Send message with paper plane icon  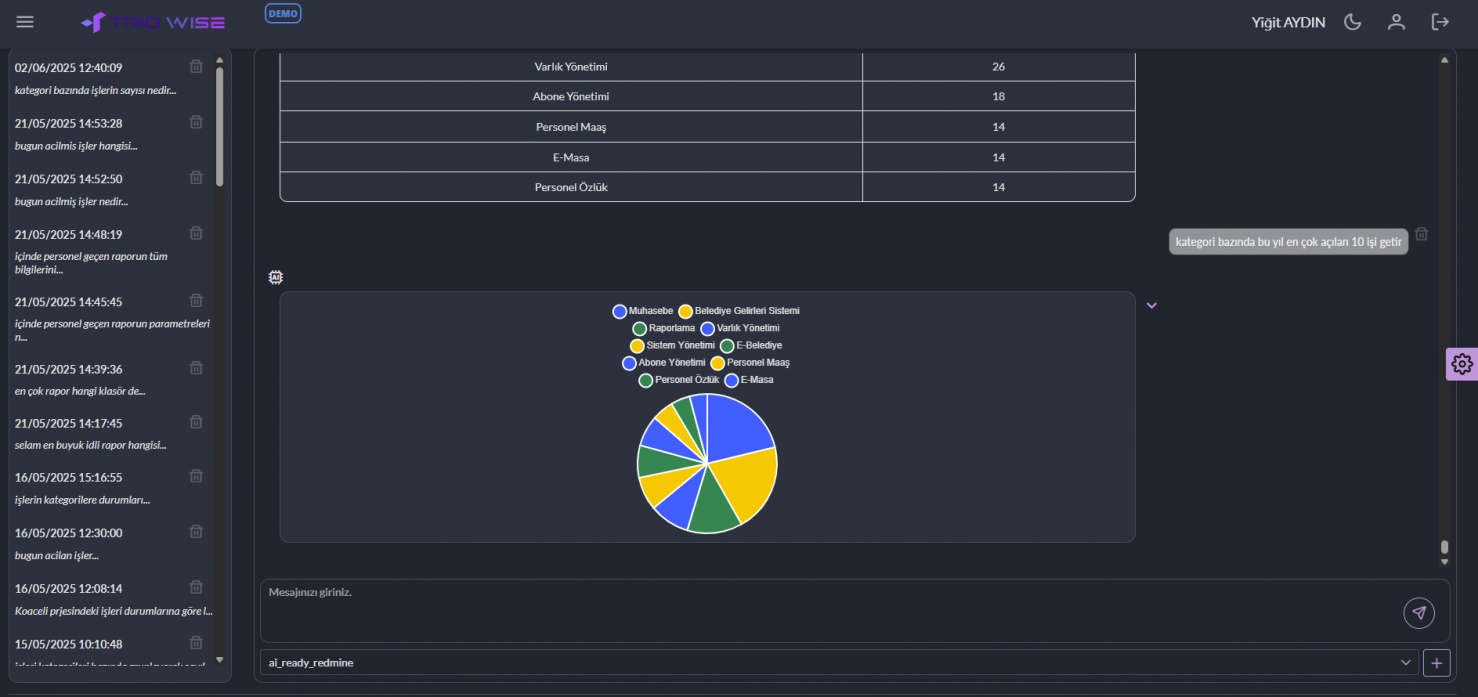[x=1418, y=613]
